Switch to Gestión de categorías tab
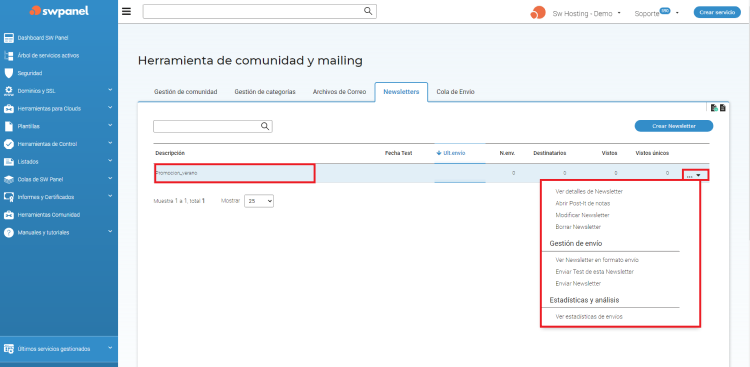The image size is (750, 367). (x=265, y=92)
